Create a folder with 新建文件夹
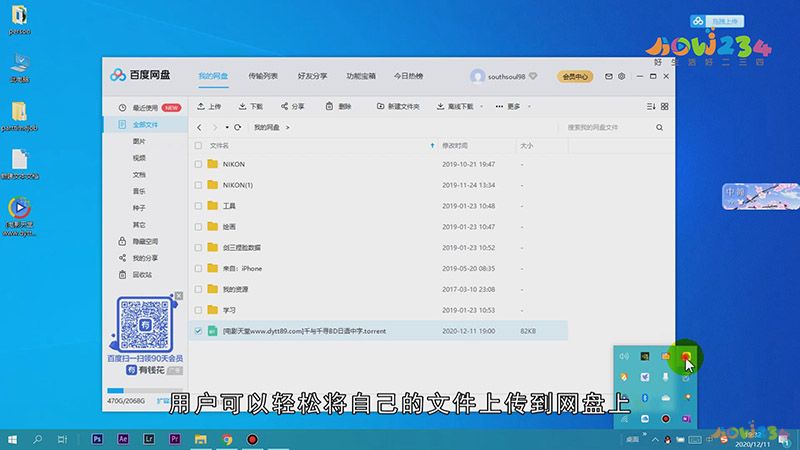The image size is (800, 450). 398,106
